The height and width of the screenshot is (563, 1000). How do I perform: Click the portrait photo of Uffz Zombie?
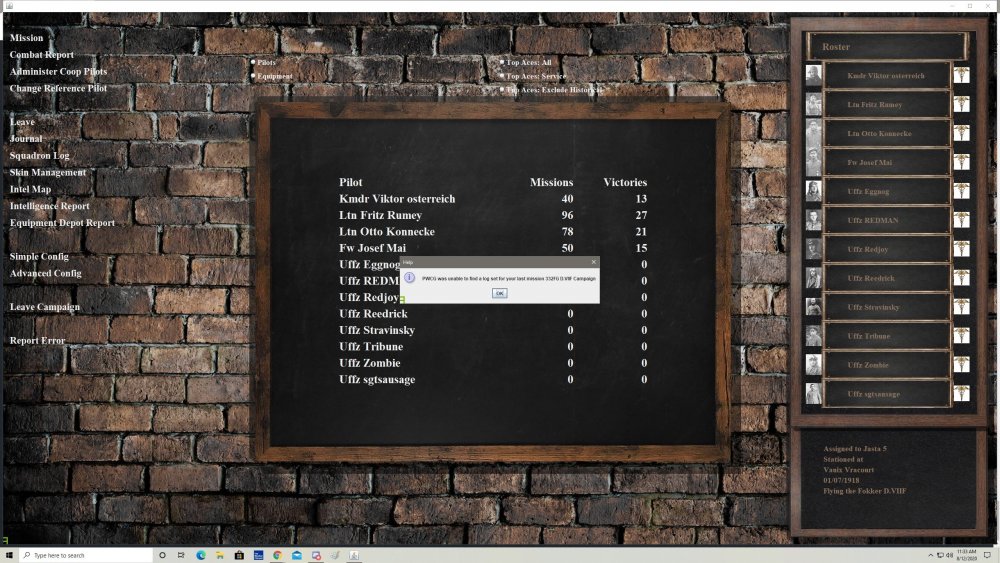(x=813, y=365)
